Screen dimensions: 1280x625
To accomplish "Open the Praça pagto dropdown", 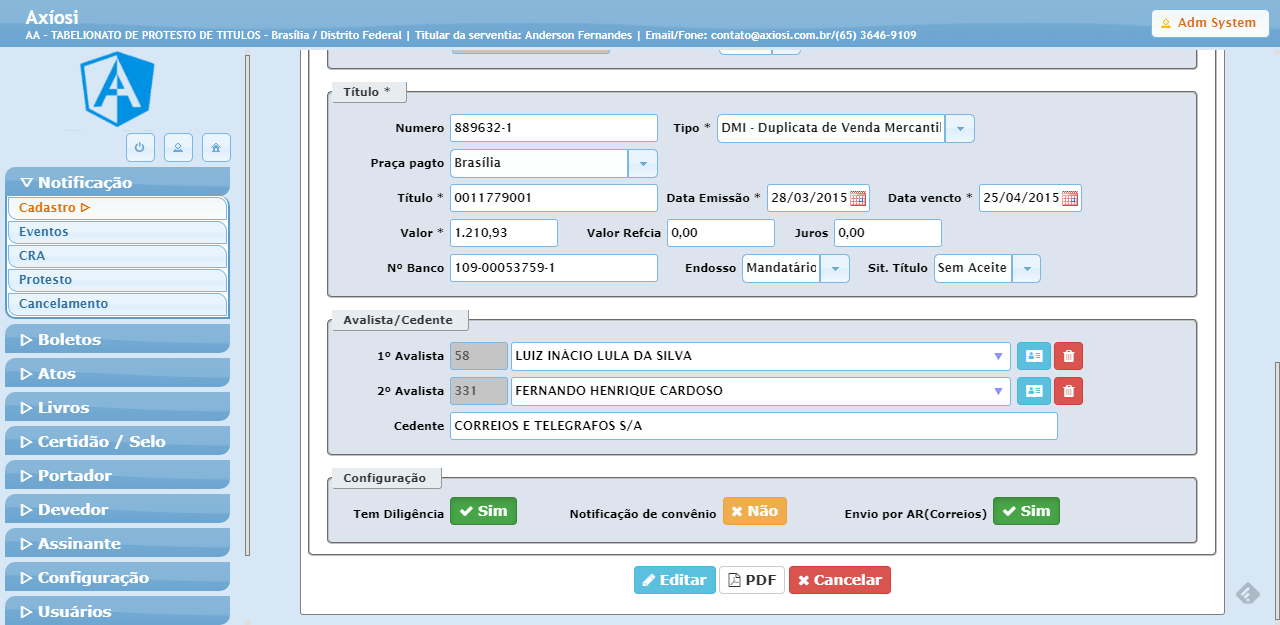I will click(643, 163).
